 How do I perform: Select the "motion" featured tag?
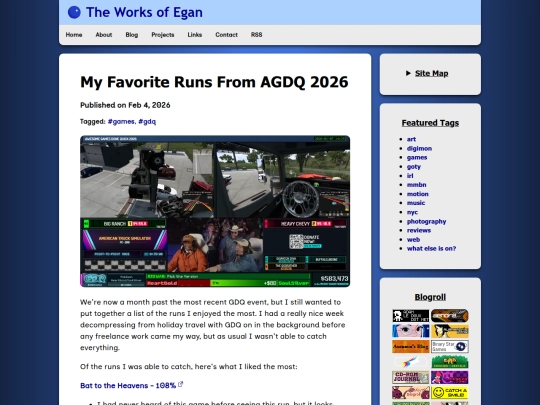click(x=417, y=194)
